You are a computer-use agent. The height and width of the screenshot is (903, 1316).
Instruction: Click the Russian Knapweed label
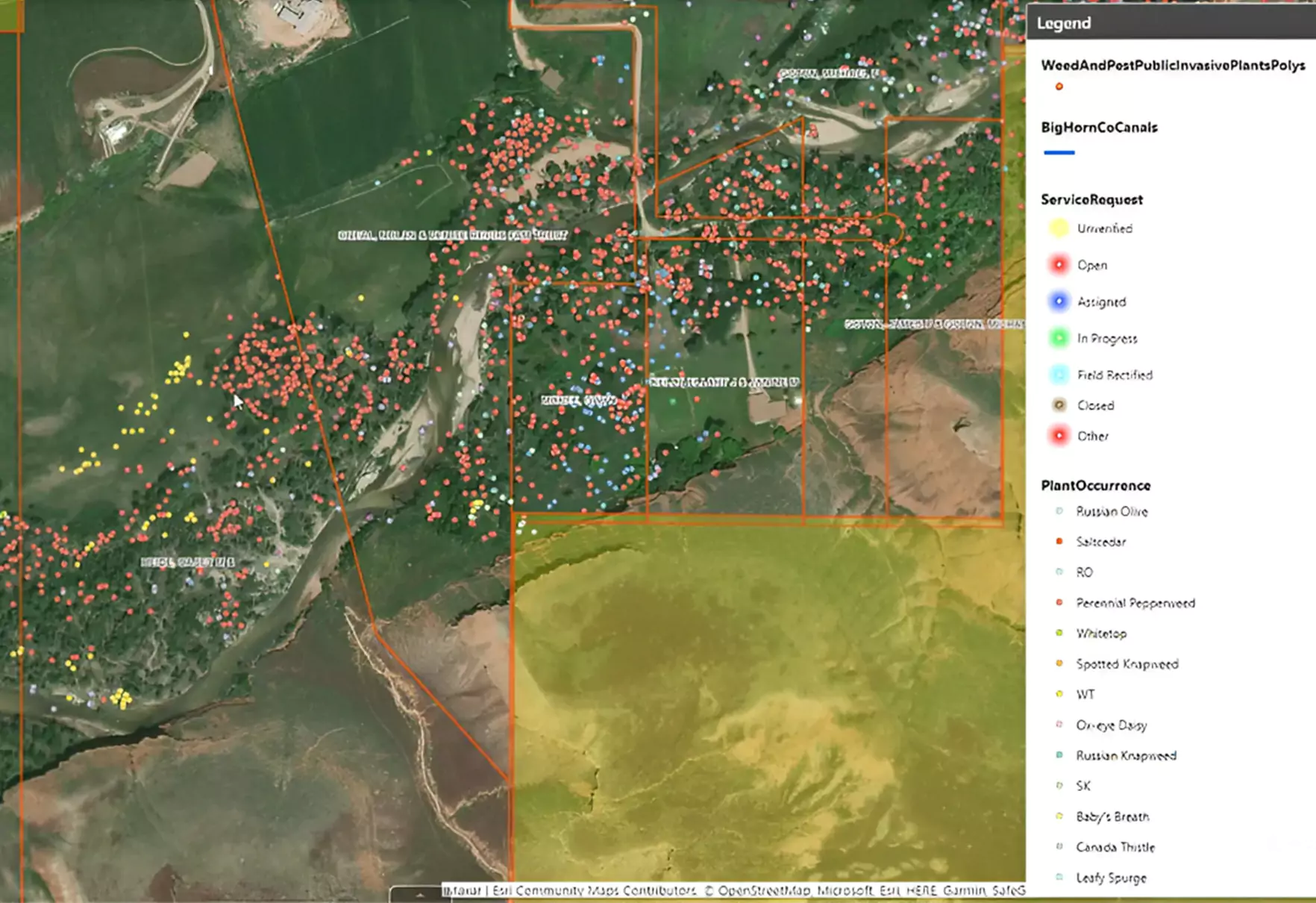click(x=1126, y=755)
